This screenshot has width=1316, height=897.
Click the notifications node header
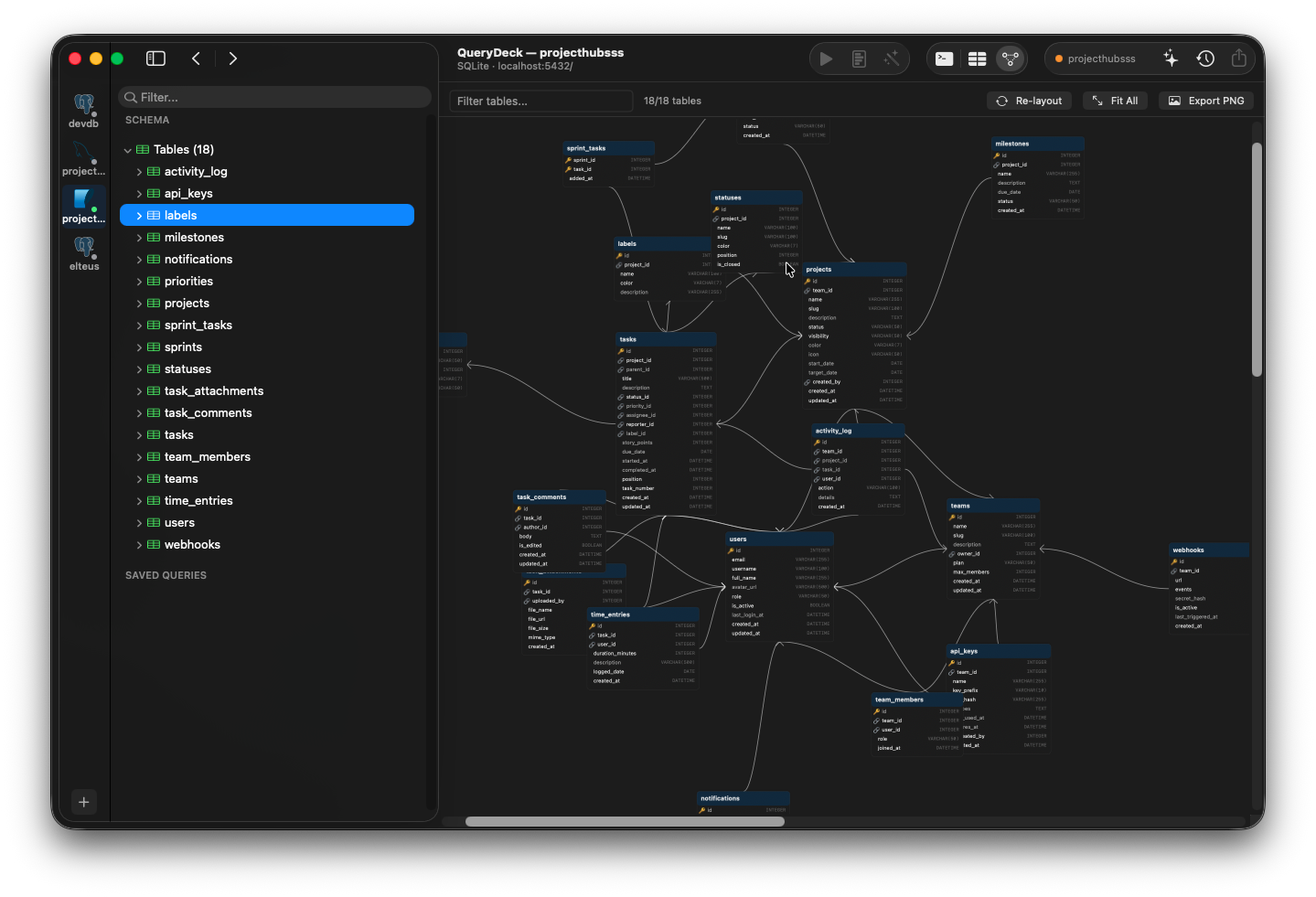coord(743,798)
